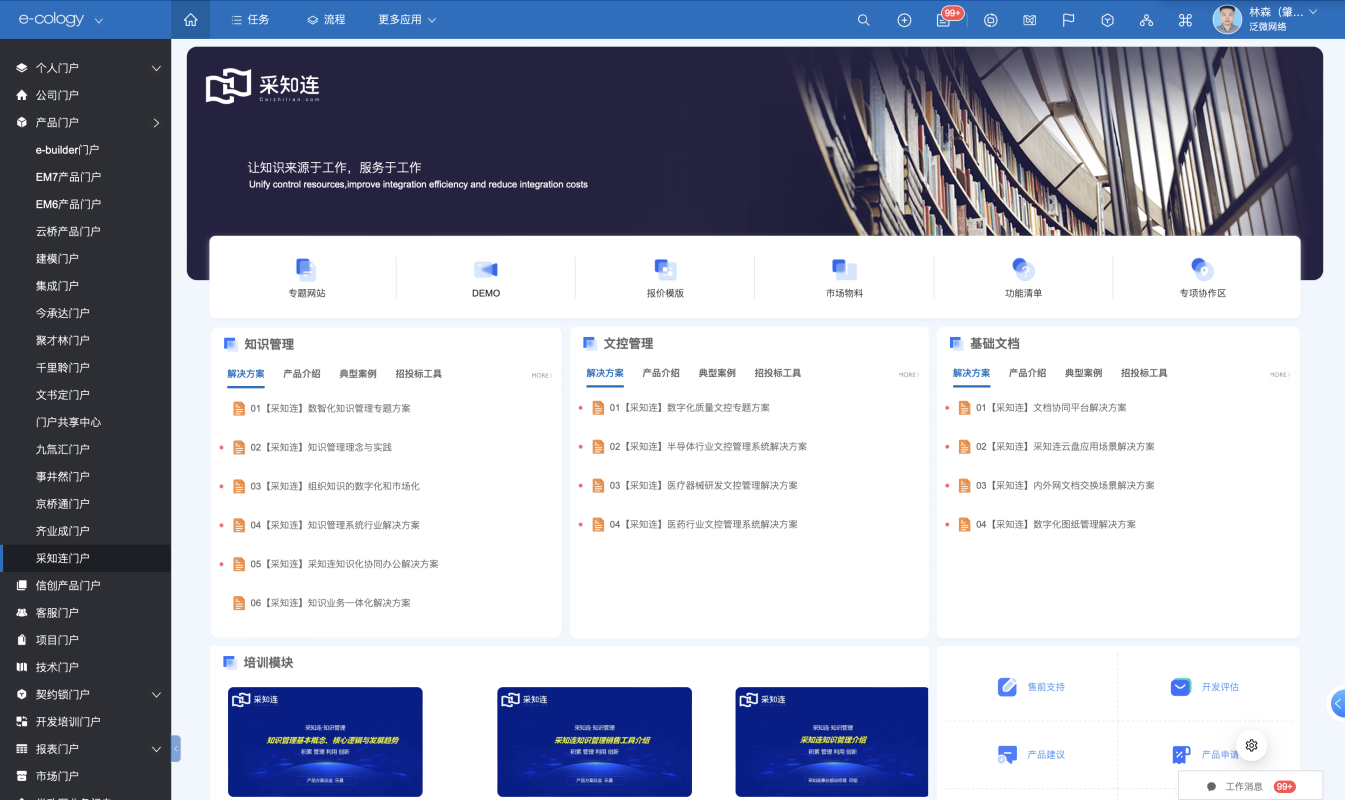Expand the 契约锁门户 sidebar section
The image size is (1345, 800).
156,694
